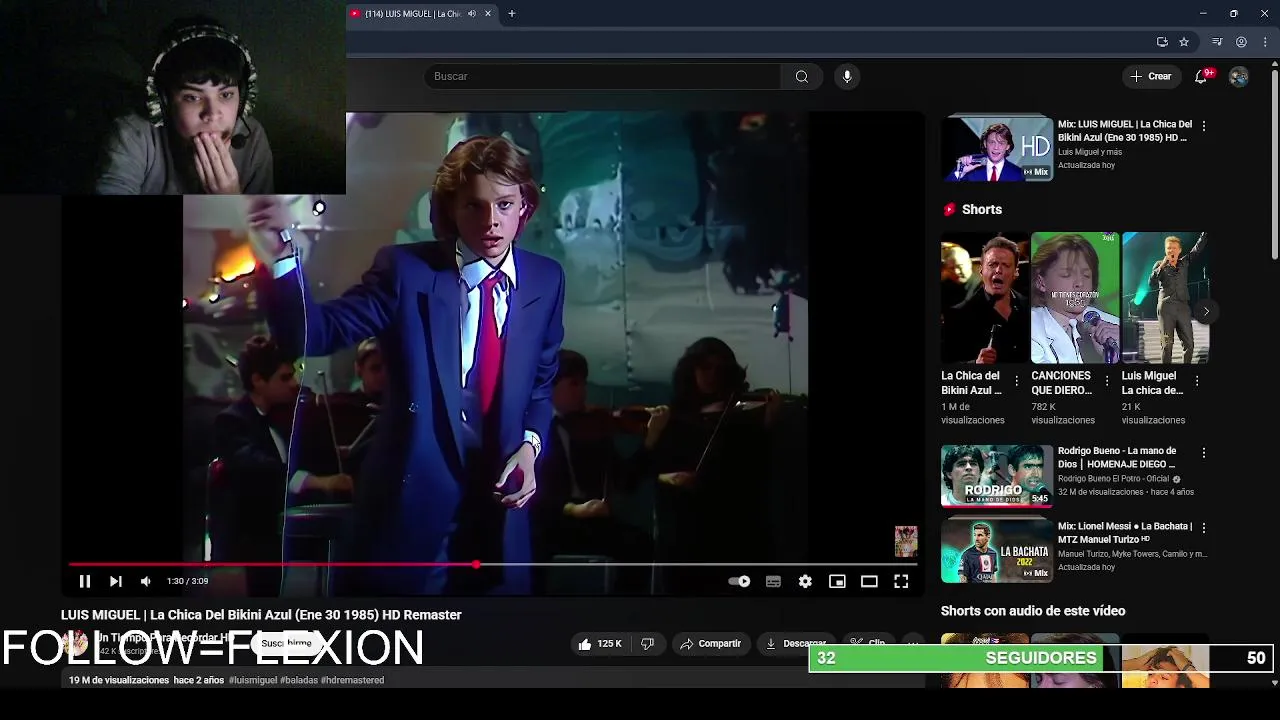Click the #hdremastered hashtag
1280x720 pixels.
[x=352, y=680]
